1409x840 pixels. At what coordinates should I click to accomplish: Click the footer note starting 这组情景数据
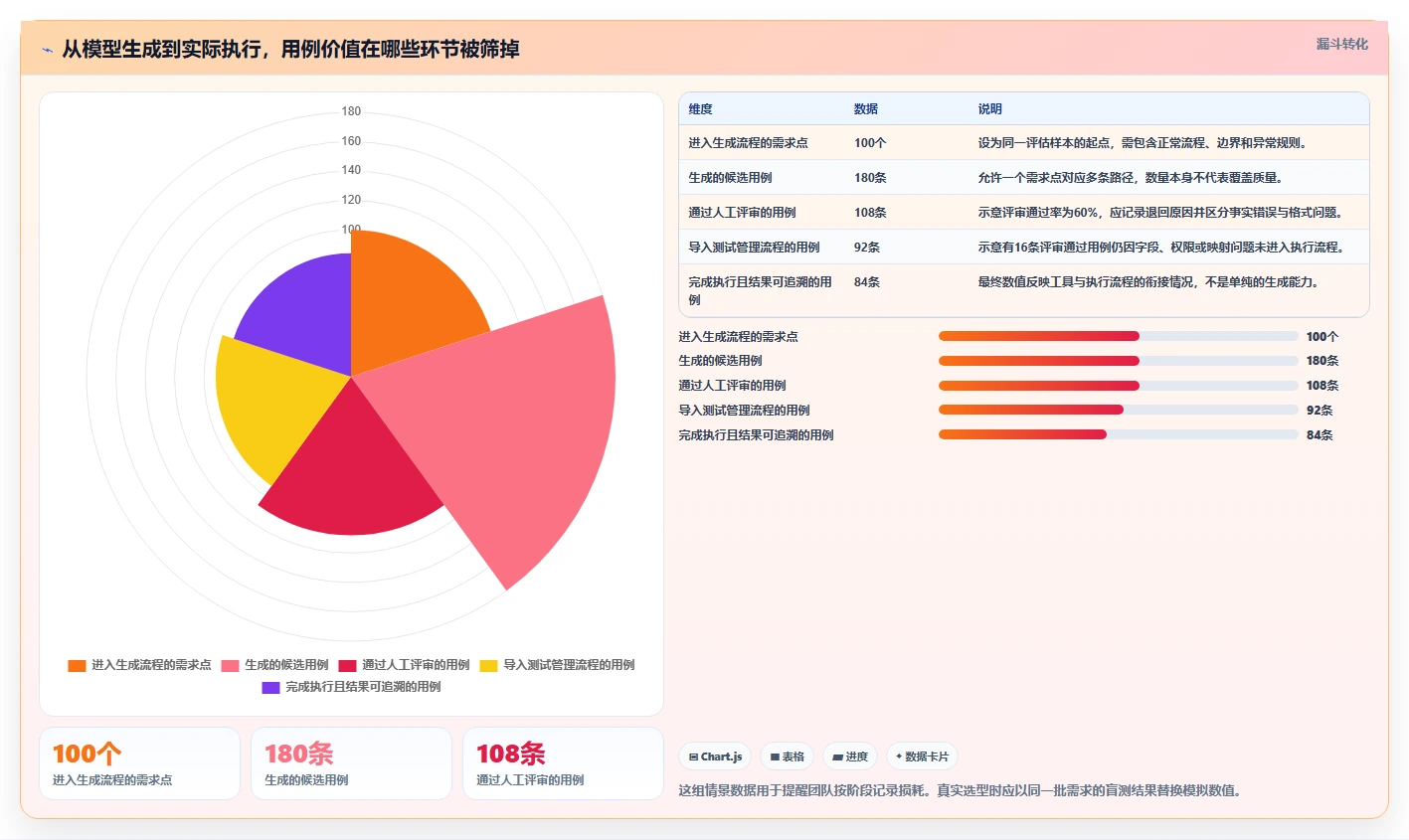pyautogui.click(x=961, y=791)
